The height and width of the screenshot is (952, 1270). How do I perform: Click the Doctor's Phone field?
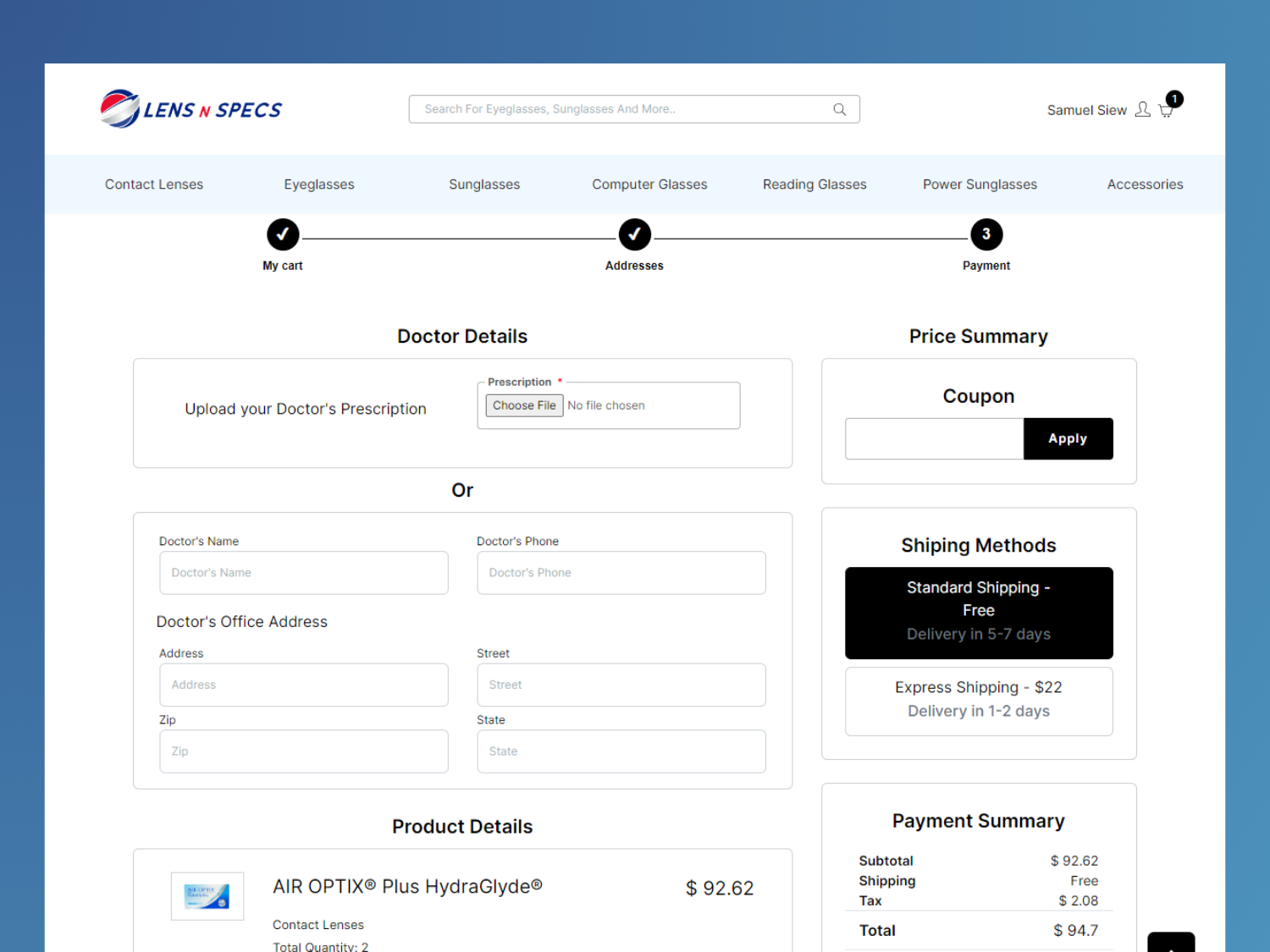coord(621,573)
